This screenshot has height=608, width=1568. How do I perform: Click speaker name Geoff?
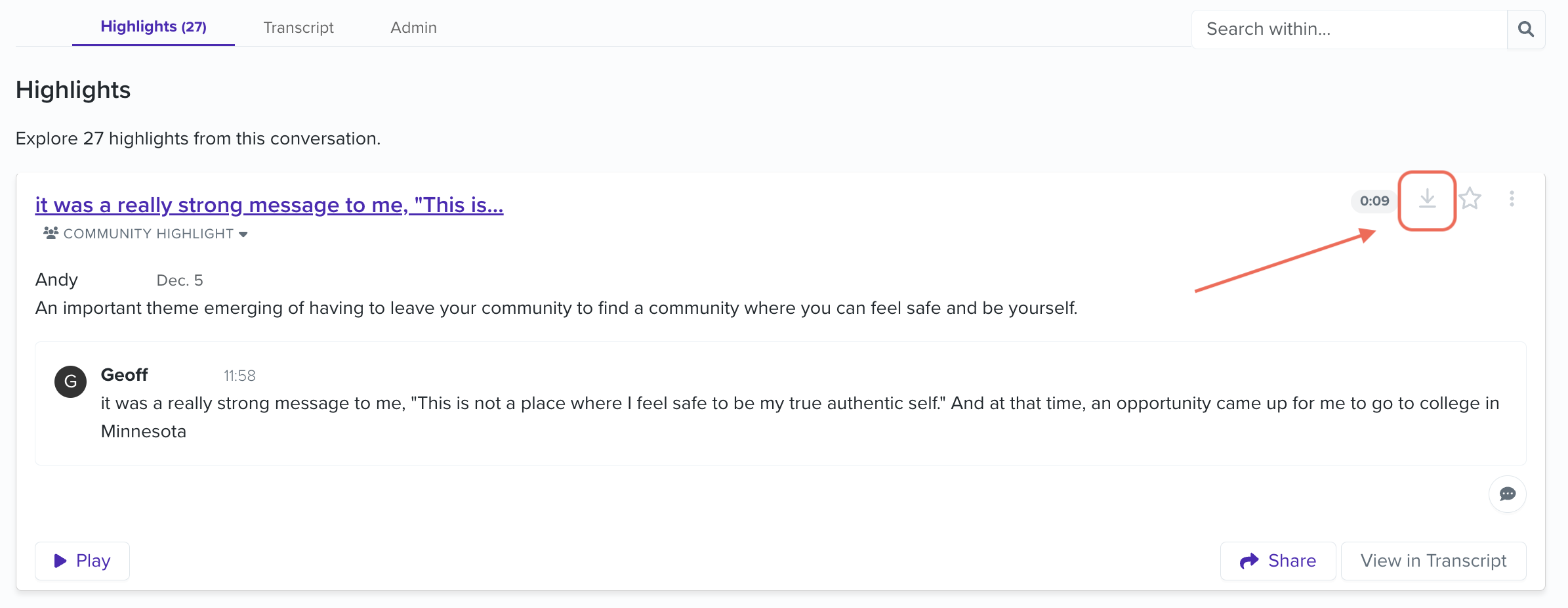[x=124, y=375]
